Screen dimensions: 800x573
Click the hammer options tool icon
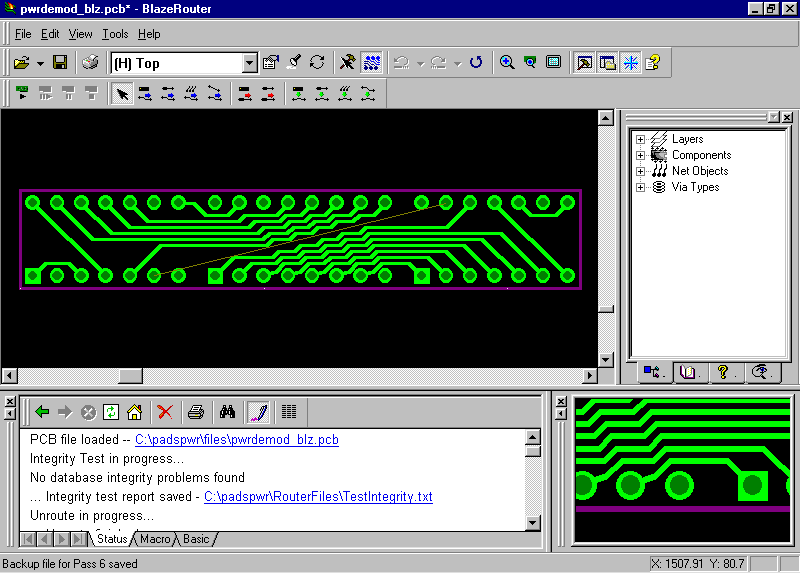[x=347, y=63]
